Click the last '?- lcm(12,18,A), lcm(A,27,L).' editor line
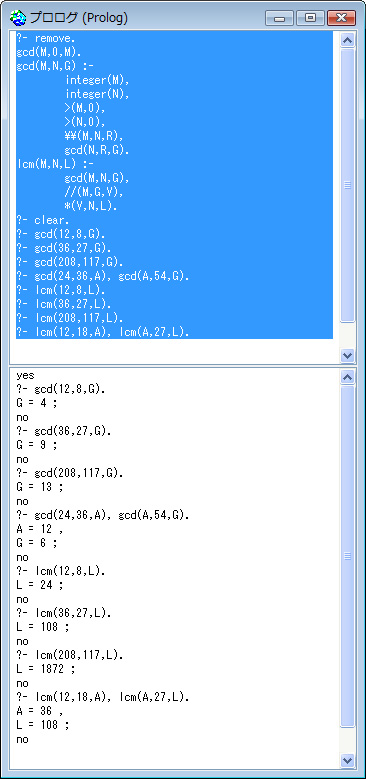This screenshot has height=779, width=366. (x=103, y=332)
